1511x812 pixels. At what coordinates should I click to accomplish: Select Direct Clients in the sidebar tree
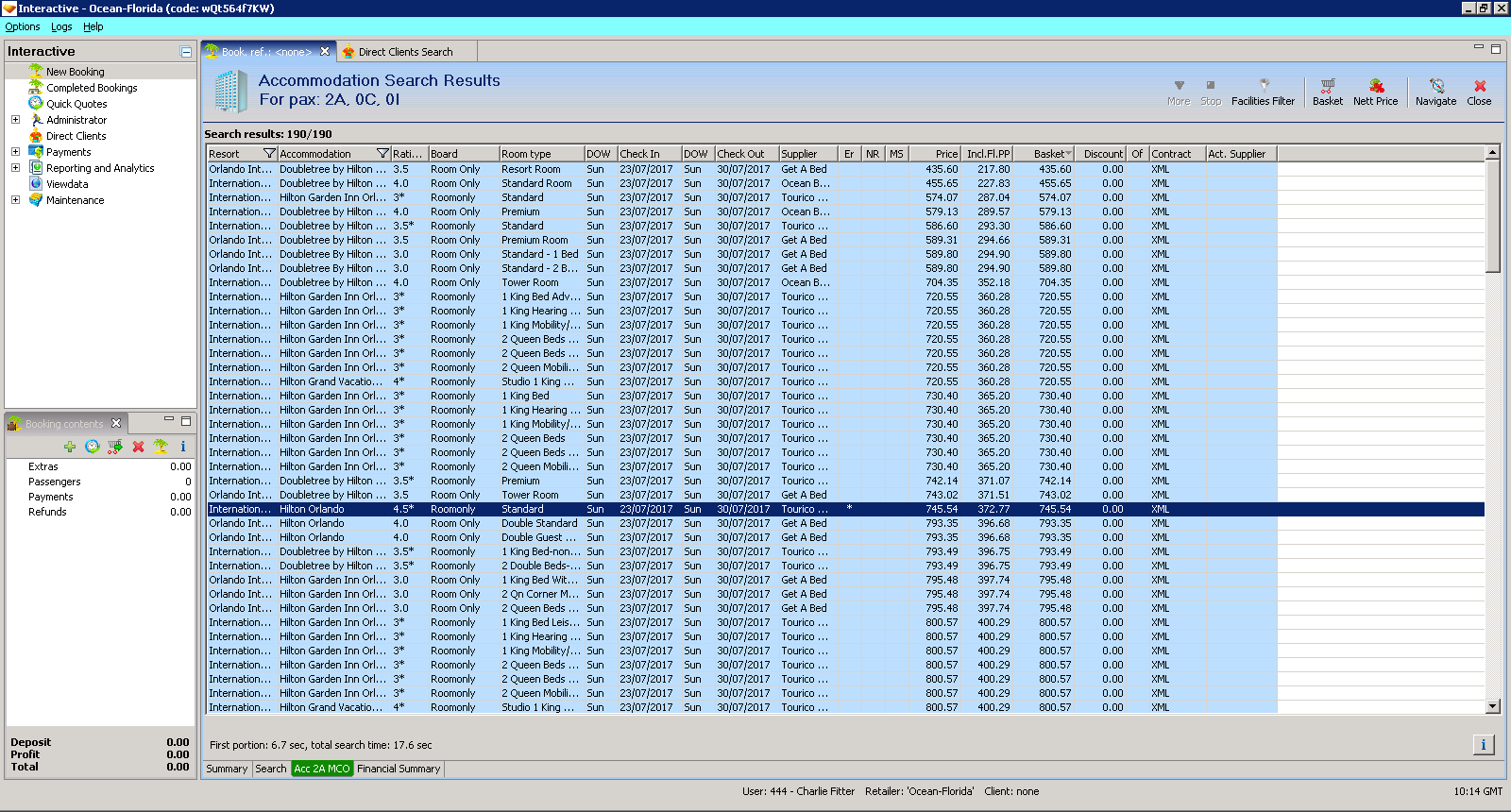coord(76,136)
